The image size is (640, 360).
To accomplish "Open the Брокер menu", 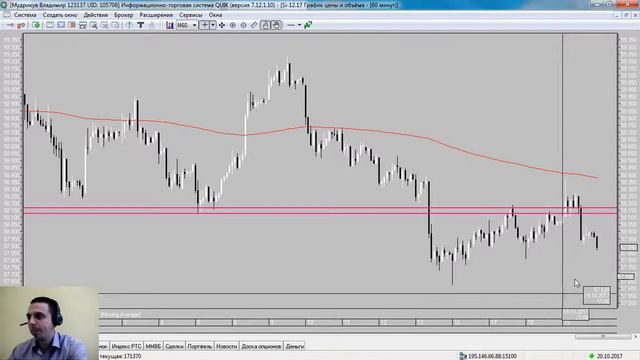I will pos(124,15).
